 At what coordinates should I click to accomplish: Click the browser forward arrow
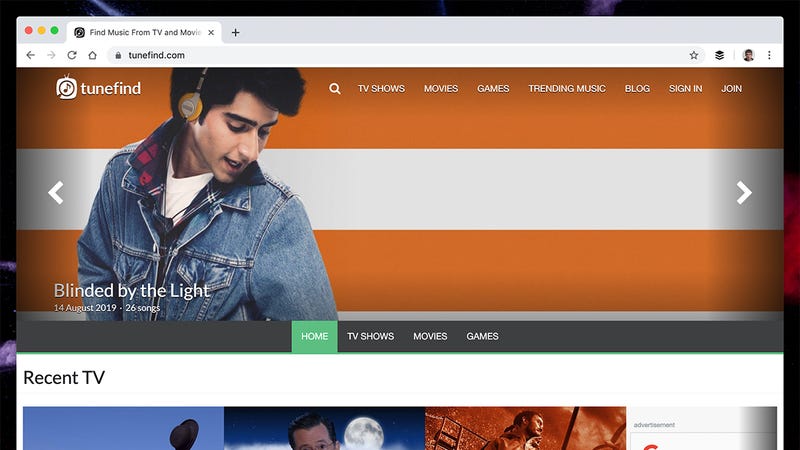click(51, 55)
